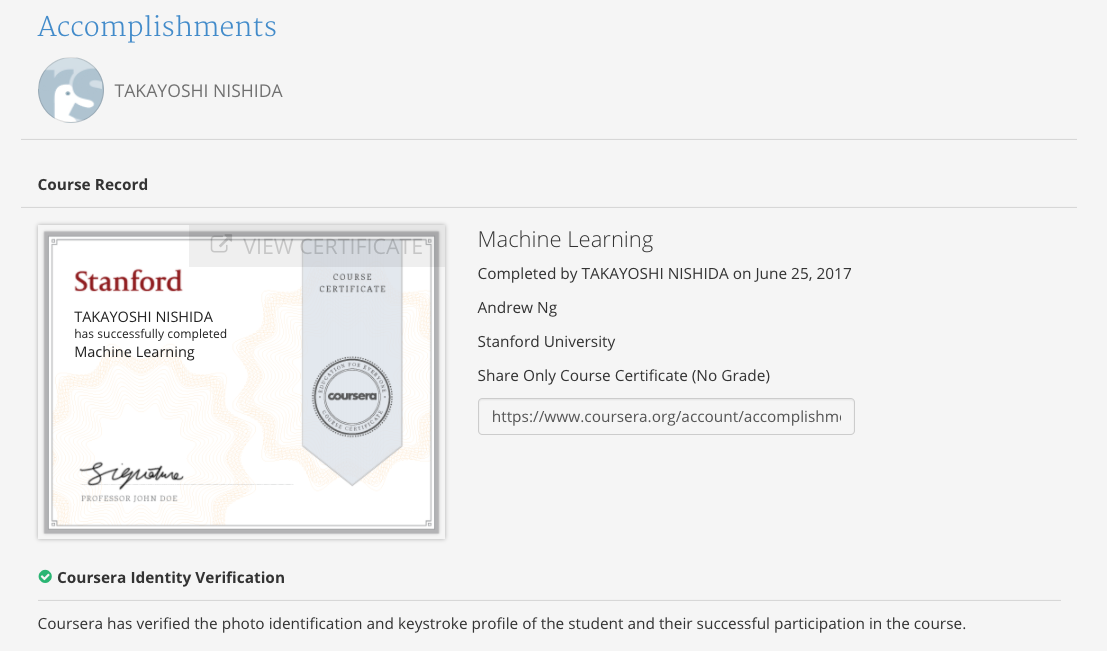Click the instructor name Andrew Ng

coord(517,308)
